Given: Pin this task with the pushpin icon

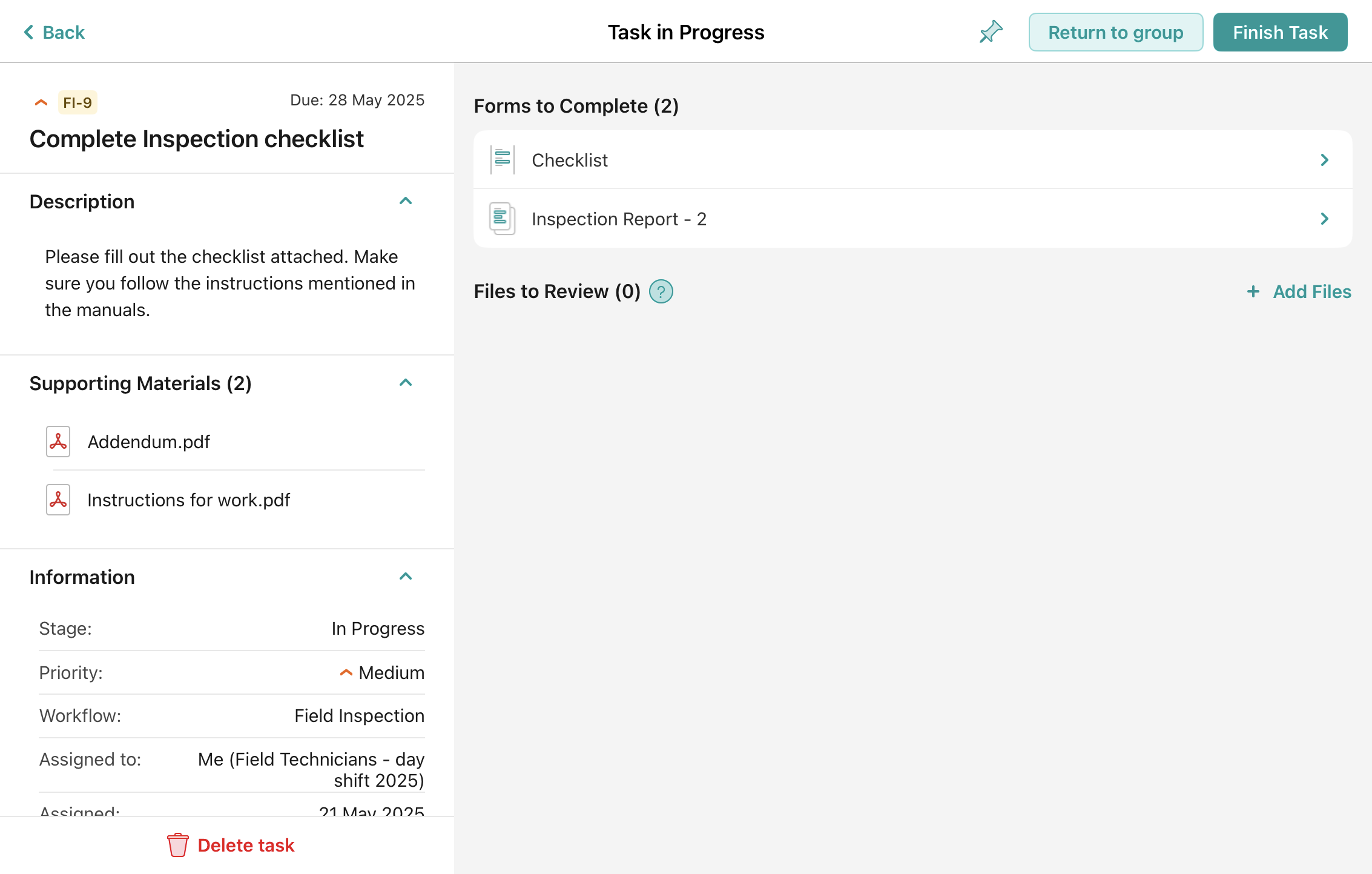Looking at the screenshot, I should coord(991,32).
